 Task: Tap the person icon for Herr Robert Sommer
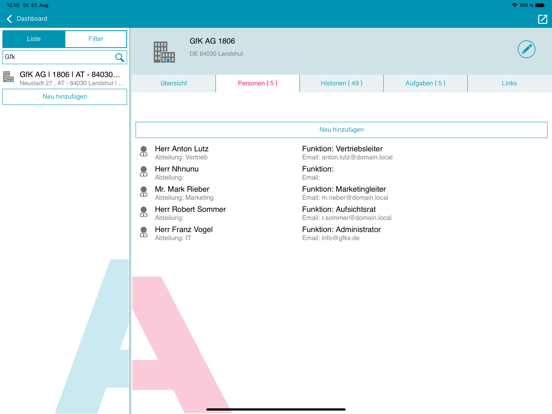(144, 212)
